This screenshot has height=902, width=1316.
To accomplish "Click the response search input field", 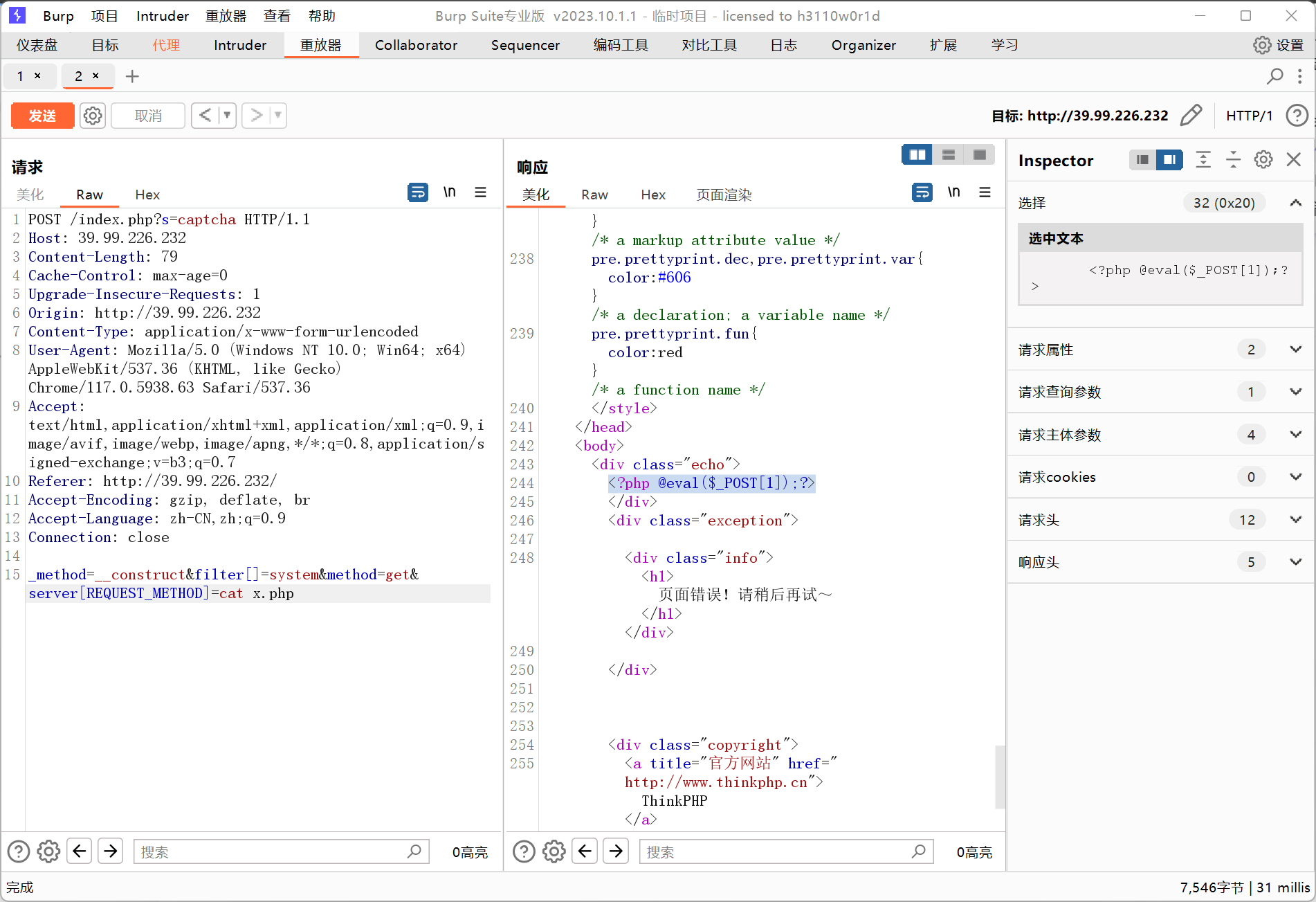I will (787, 851).
